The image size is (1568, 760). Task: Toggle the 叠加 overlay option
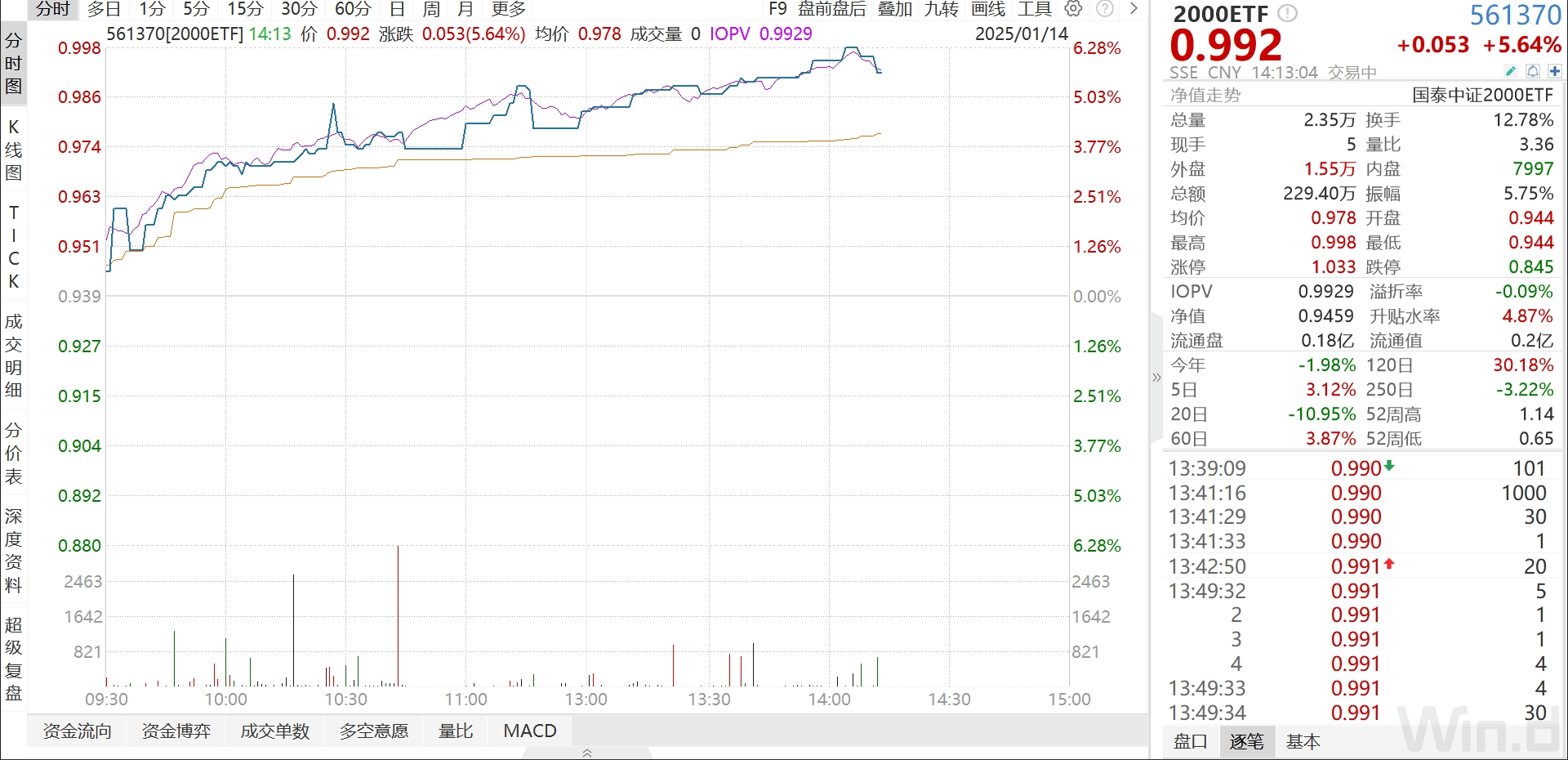[x=895, y=9]
